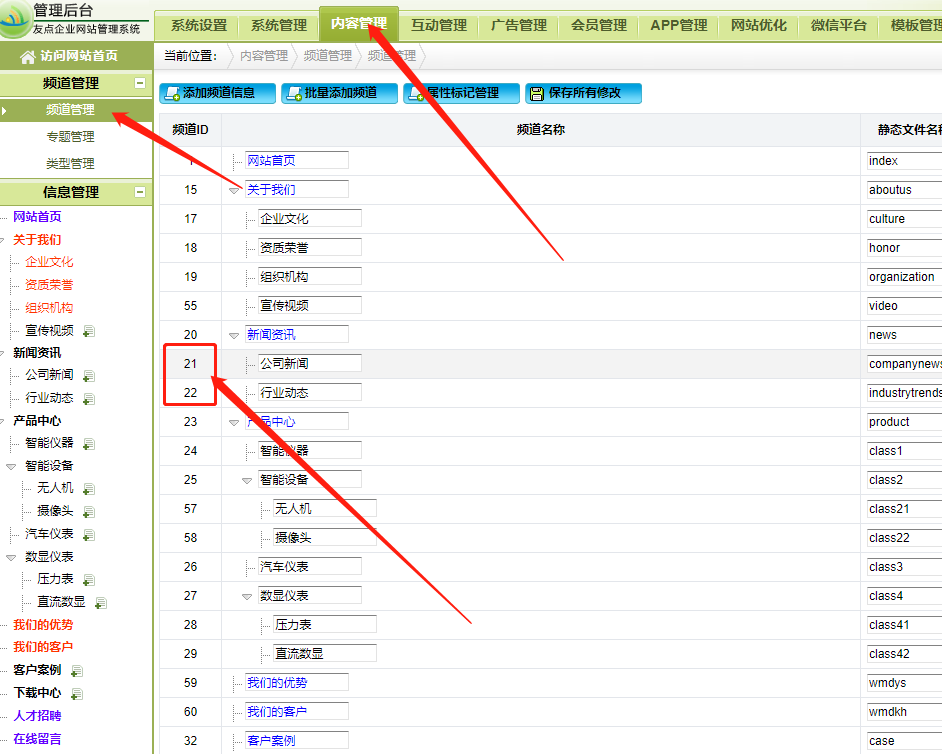This screenshot has height=754, width=942.
Task: Collapse the 数显仪表 node in sidebar tree
Action: (11, 557)
